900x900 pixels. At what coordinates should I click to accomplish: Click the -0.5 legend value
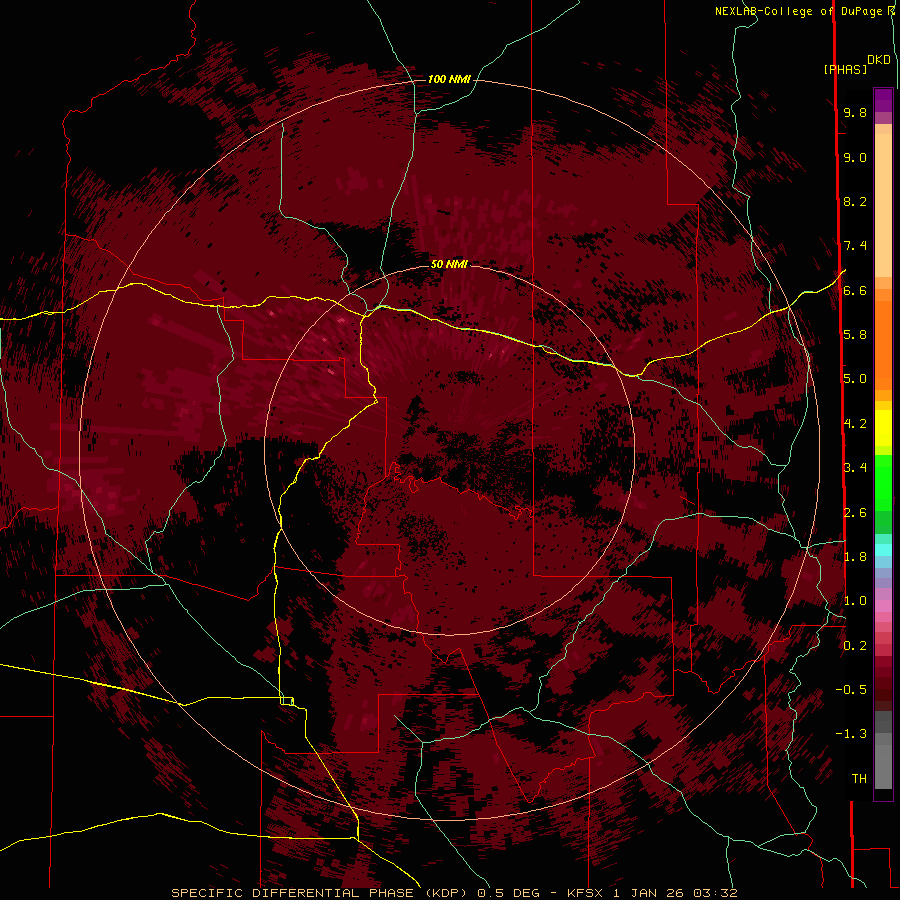(x=851, y=690)
